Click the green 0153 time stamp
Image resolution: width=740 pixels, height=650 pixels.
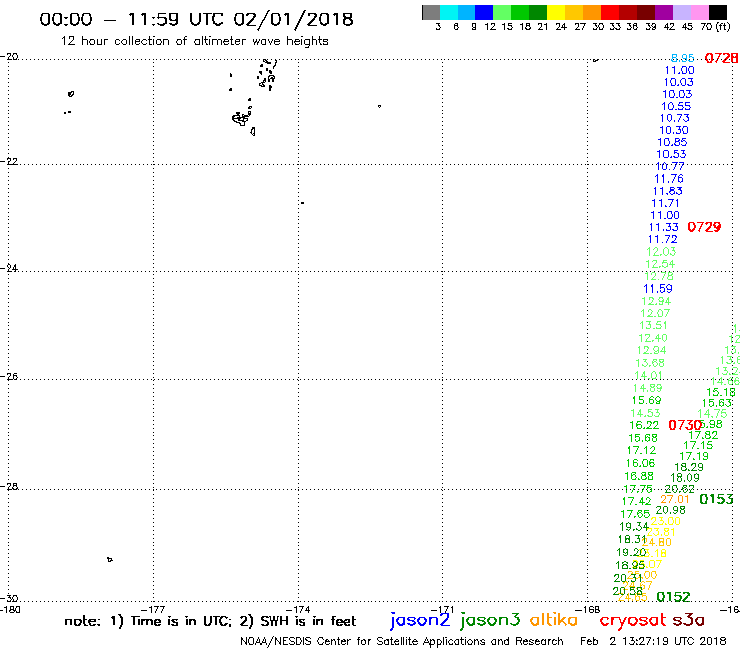click(716, 499)
